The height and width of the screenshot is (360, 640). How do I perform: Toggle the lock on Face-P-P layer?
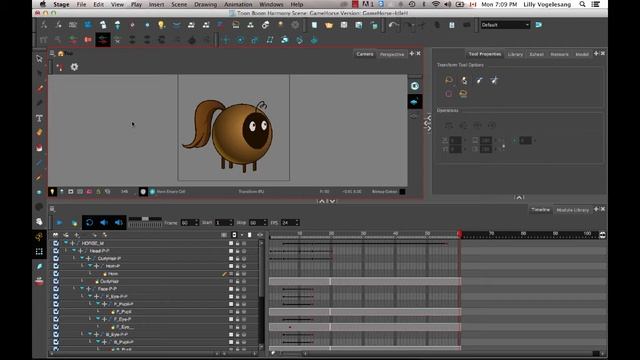click(238, 289)
